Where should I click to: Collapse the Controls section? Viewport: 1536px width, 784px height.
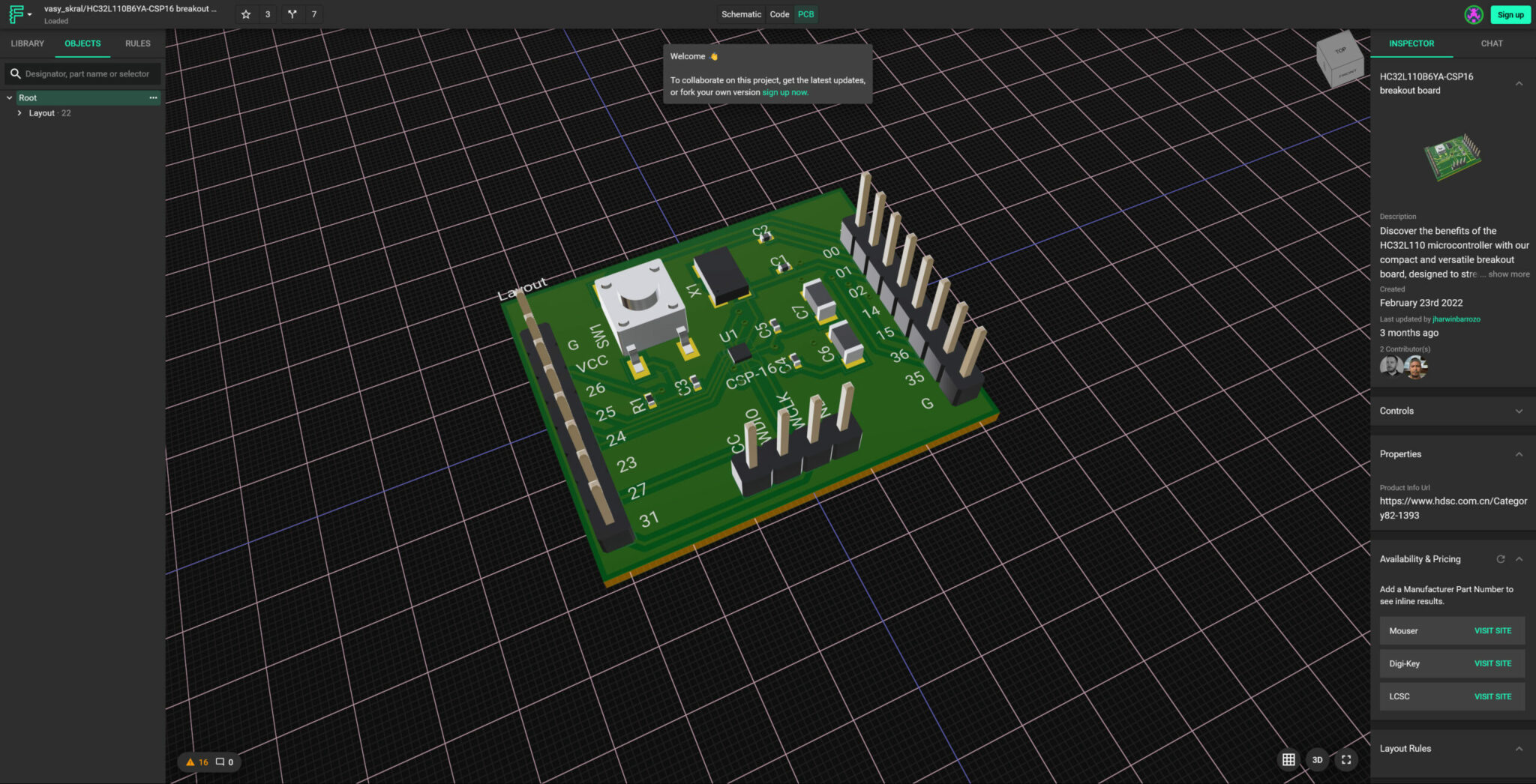click(1519, 411)
